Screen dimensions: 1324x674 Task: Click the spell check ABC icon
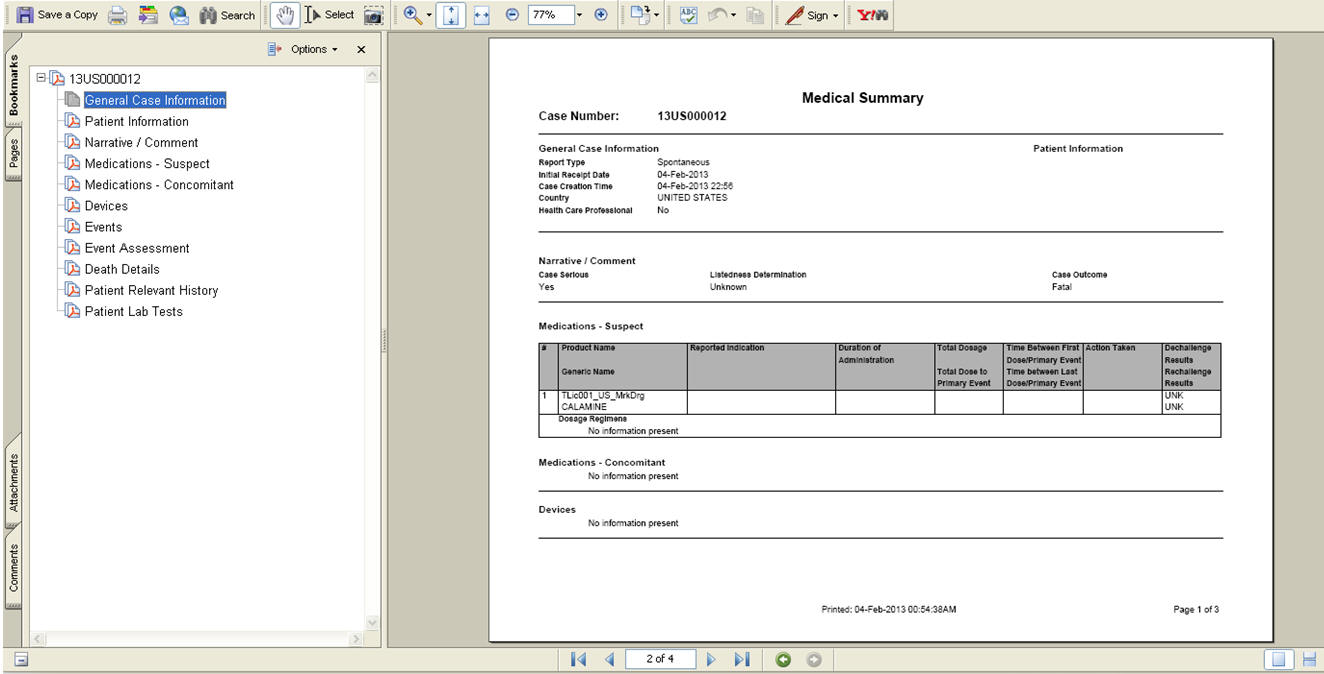(687, 14)
